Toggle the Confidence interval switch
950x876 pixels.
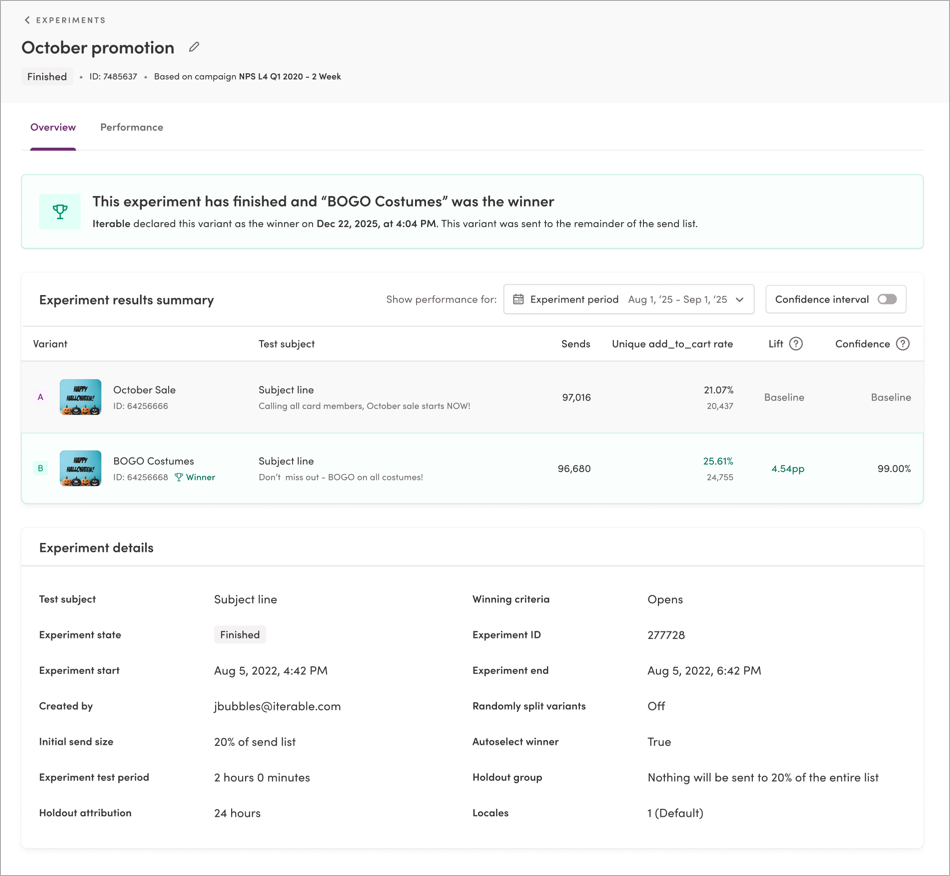[887, 299]
